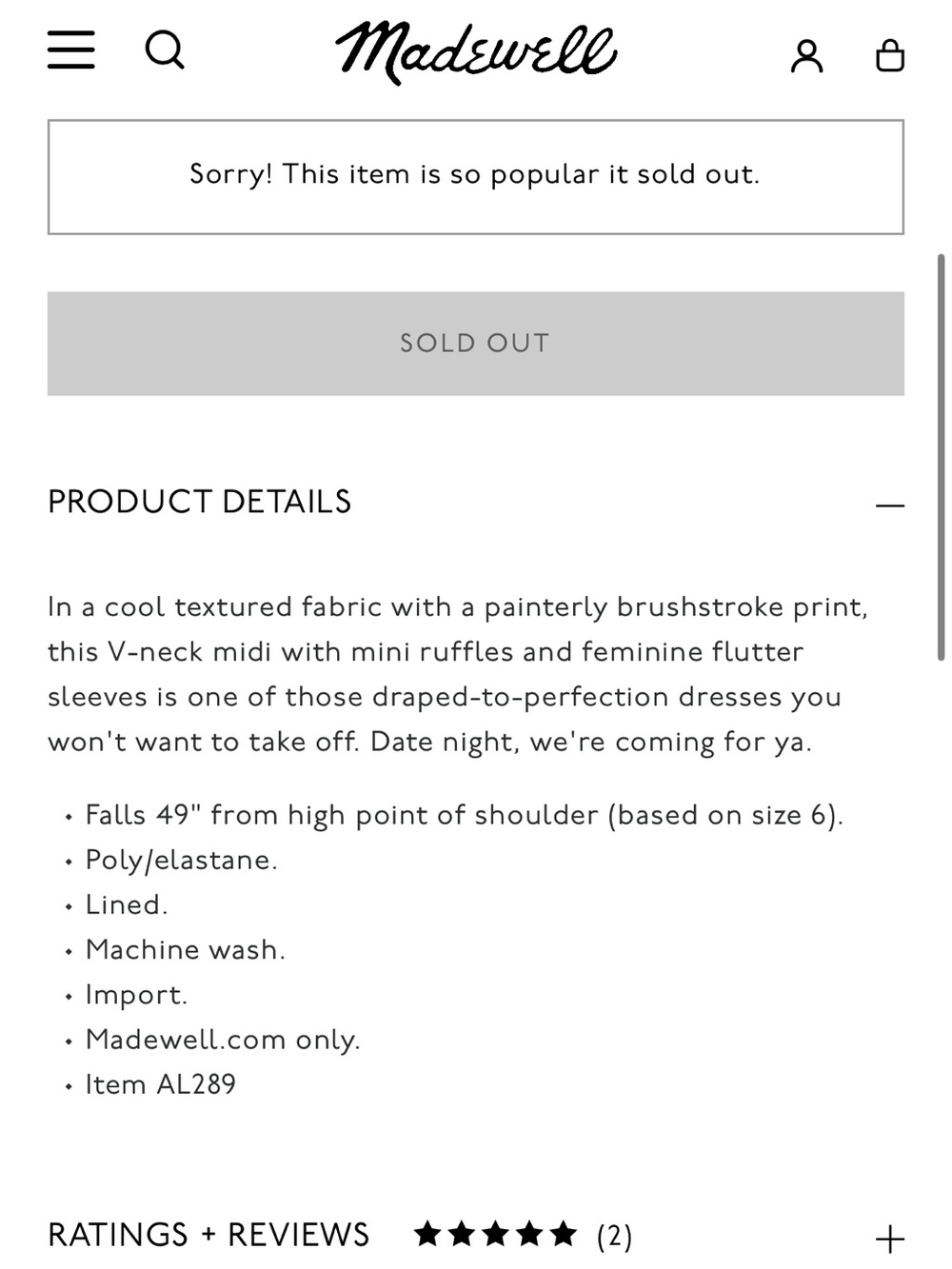Click the review count (2)
The image size is (952, 1269).
[x=614, y=1236]
